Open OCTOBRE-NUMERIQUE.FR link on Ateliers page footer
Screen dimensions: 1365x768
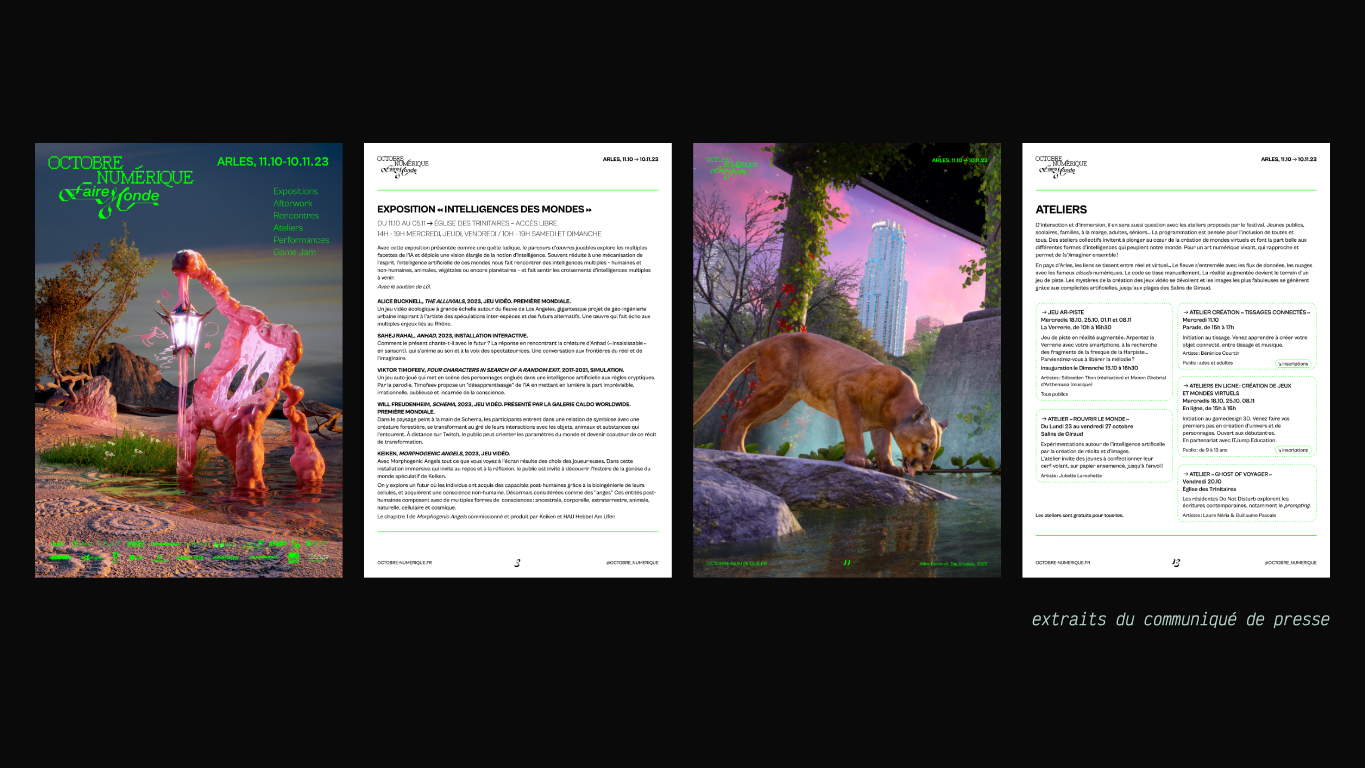(x=1063, y=563)
